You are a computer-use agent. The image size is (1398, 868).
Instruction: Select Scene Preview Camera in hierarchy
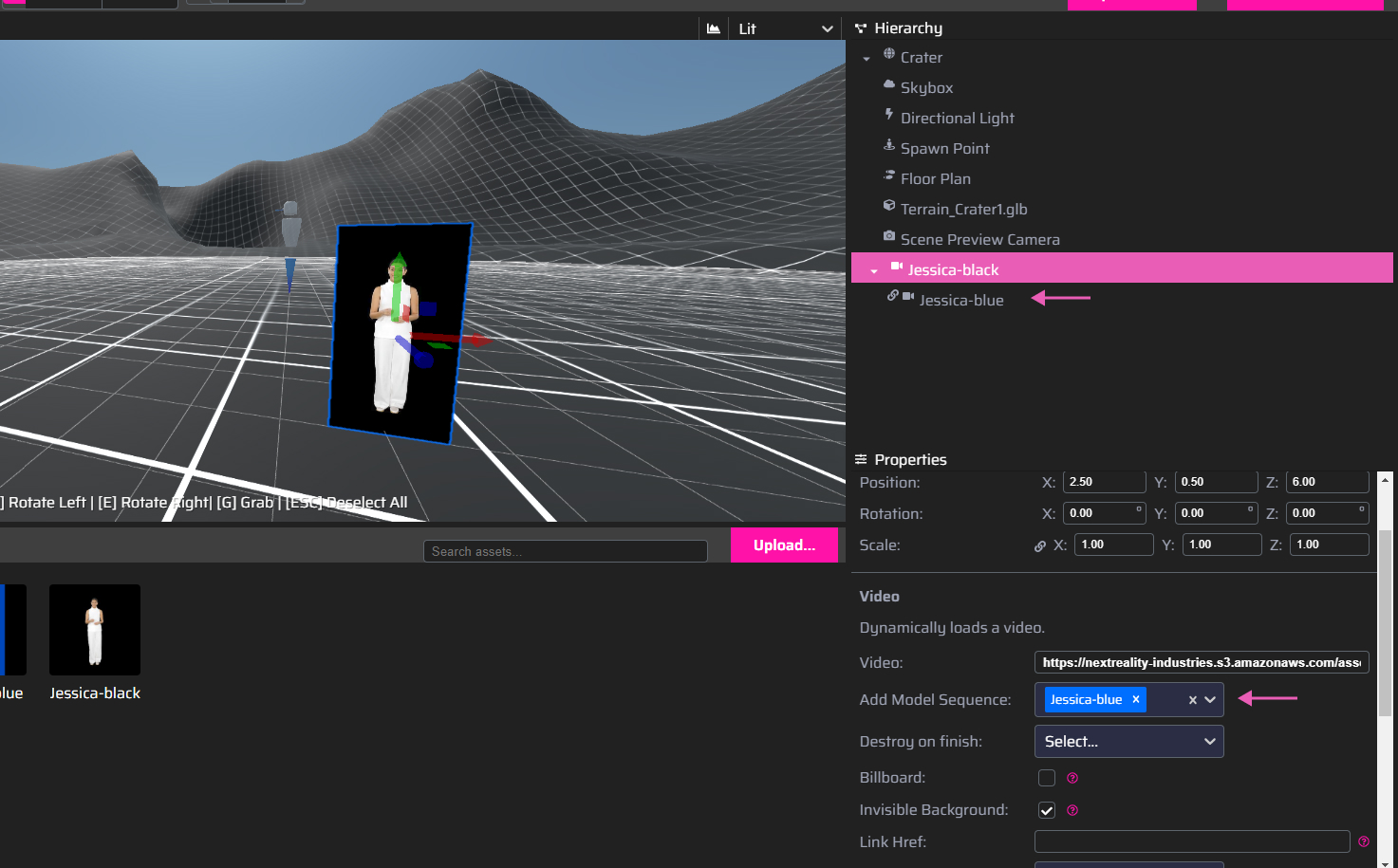click(x=979, y=240)
